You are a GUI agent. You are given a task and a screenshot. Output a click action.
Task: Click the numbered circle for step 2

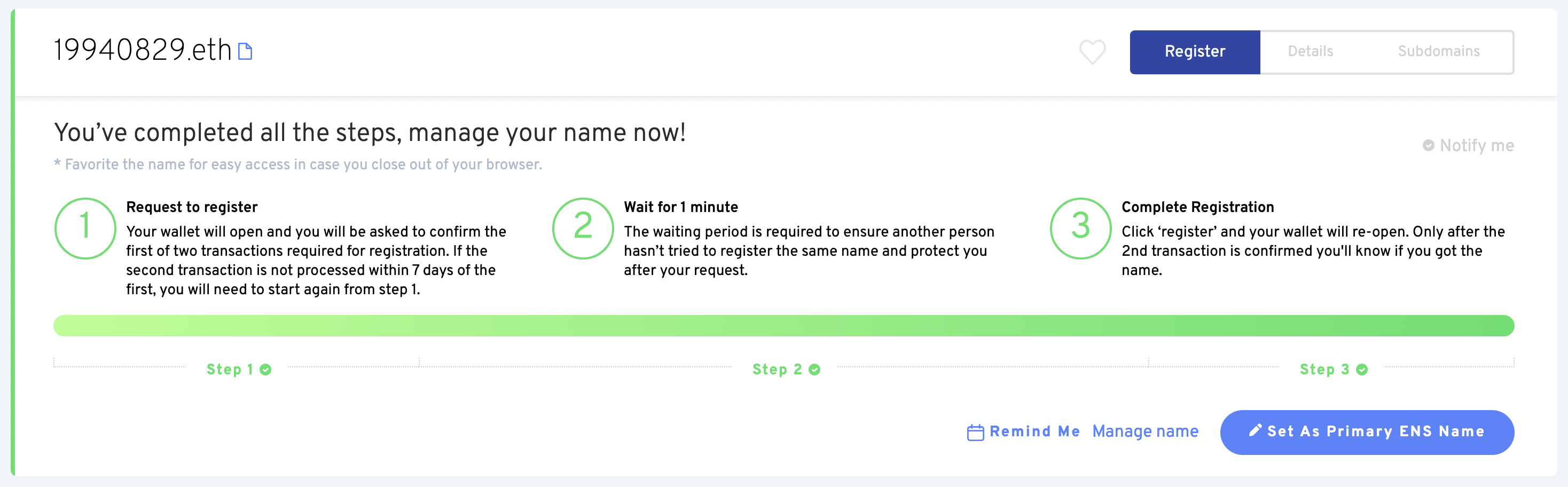[x=583, y=229]
